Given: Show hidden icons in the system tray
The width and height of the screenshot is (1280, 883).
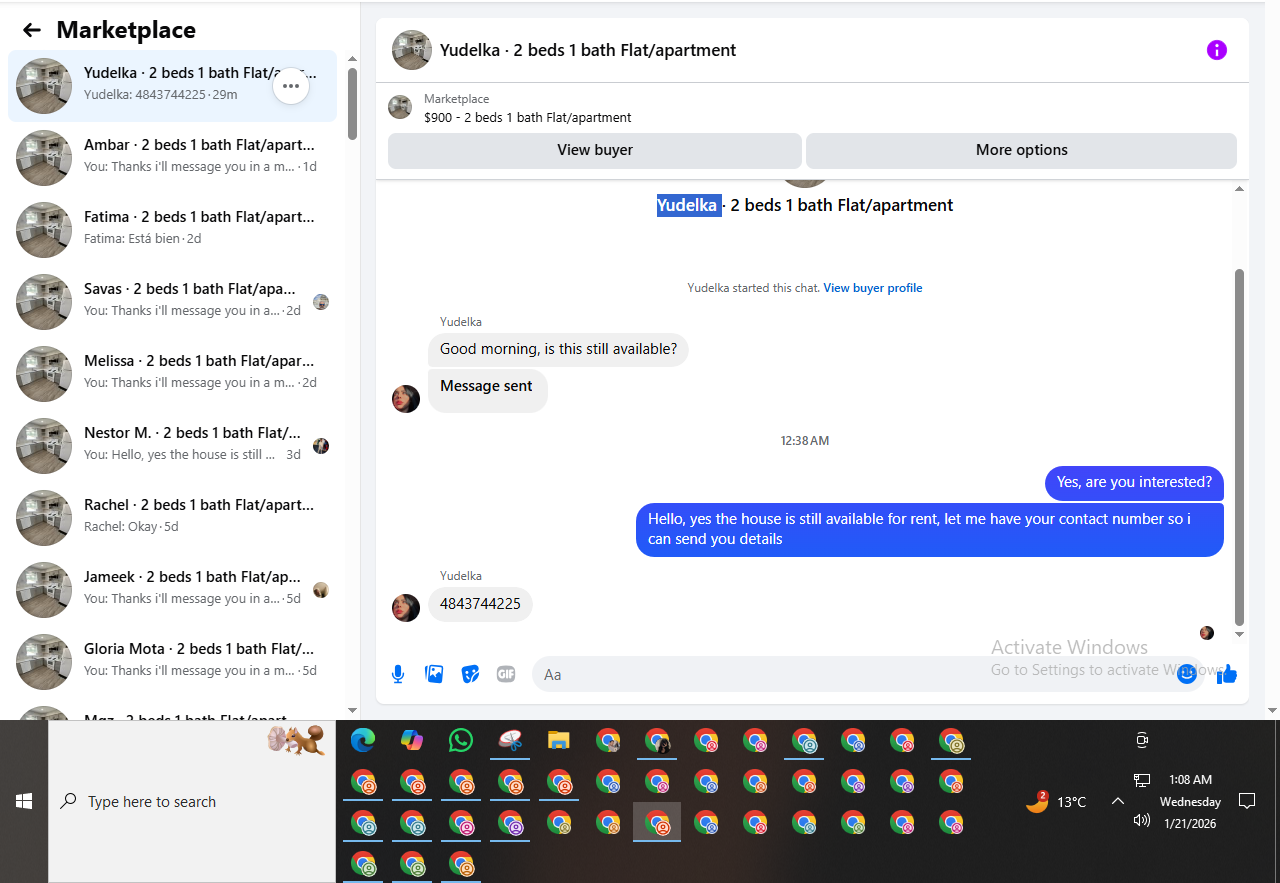Looking at the screenshot, I should click(x=1118, y=801).
